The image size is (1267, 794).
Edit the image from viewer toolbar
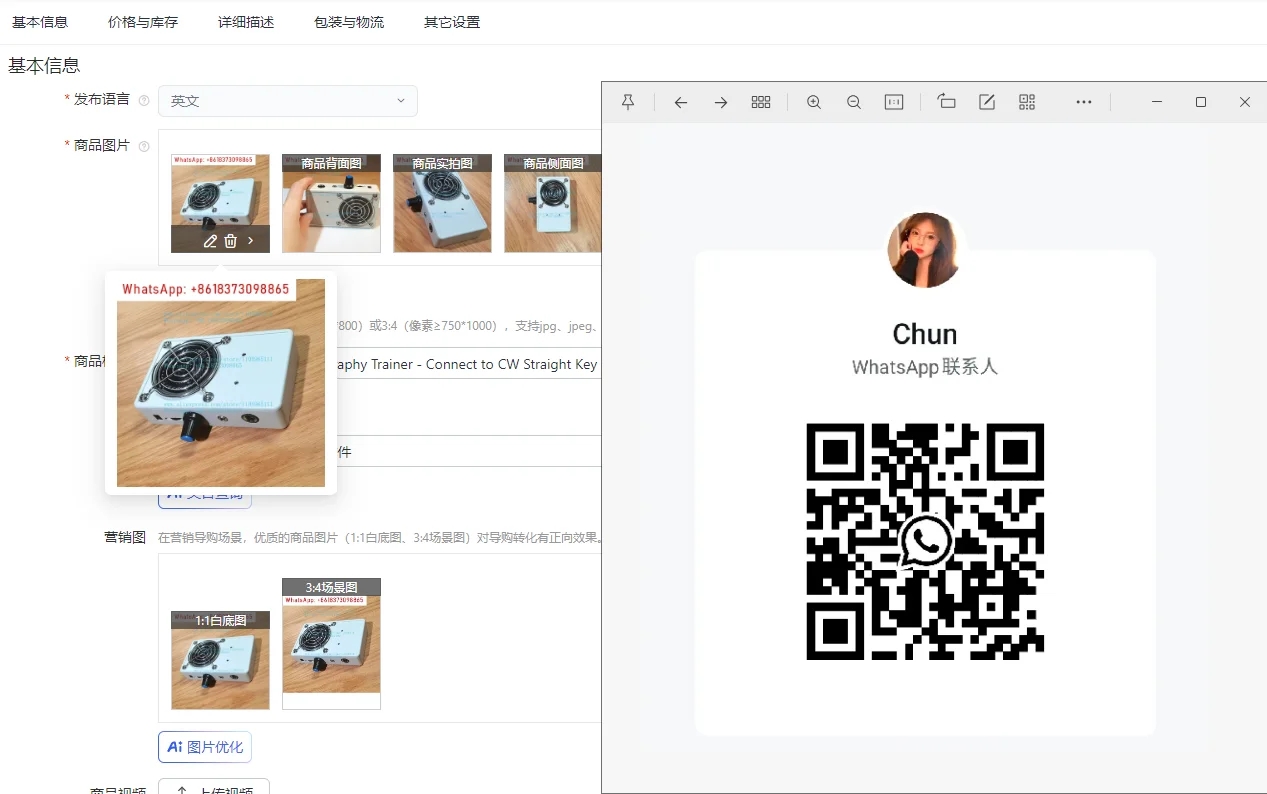click(987, 102)
